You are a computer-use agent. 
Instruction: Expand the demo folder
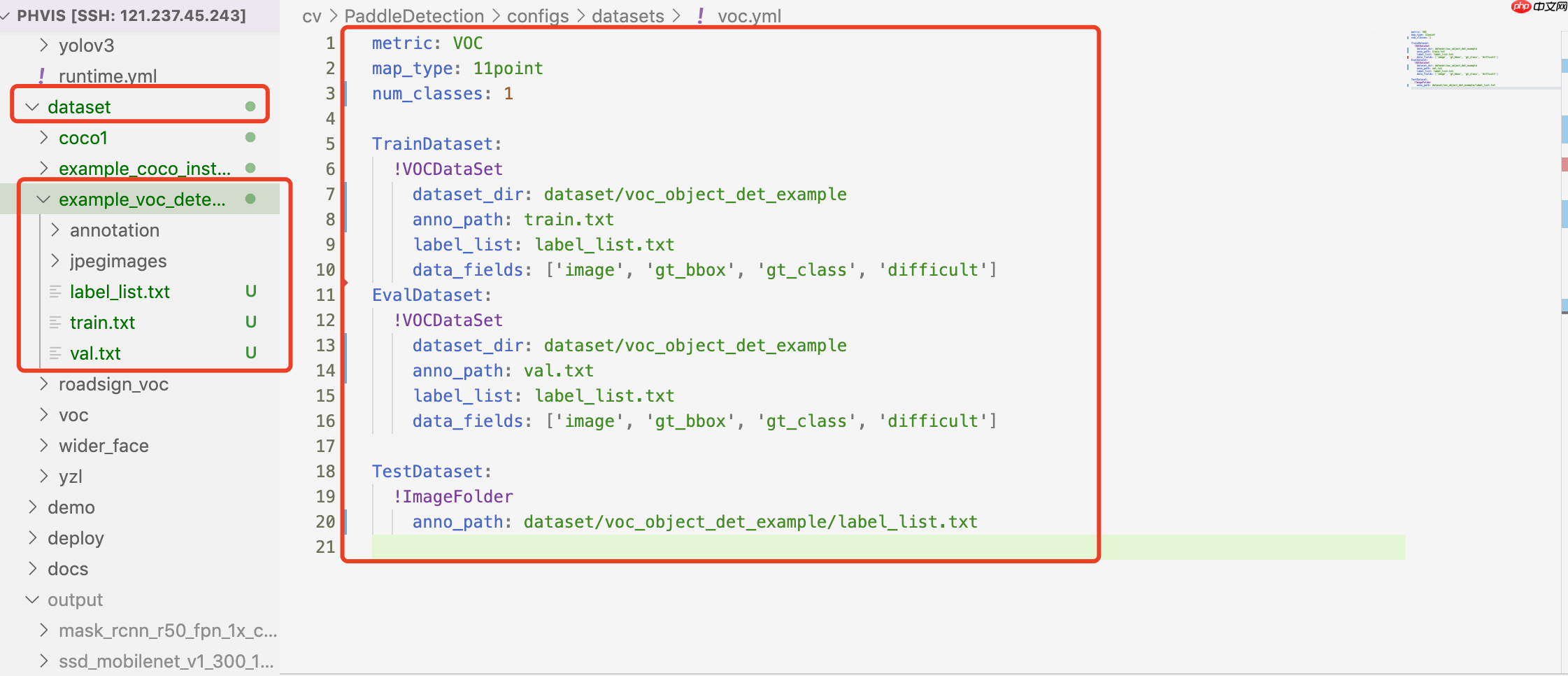pos(32,507)
